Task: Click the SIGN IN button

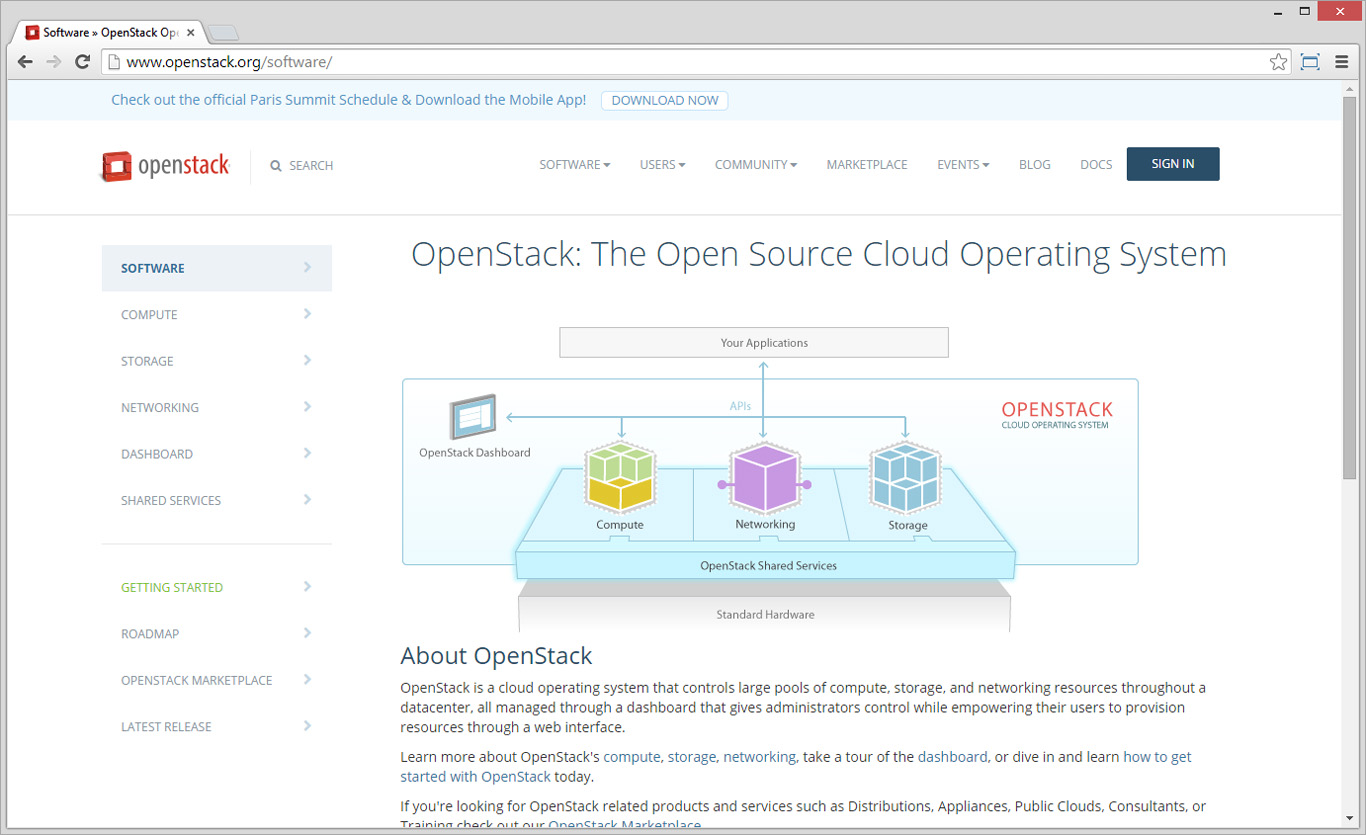Action: [1173, 164]
